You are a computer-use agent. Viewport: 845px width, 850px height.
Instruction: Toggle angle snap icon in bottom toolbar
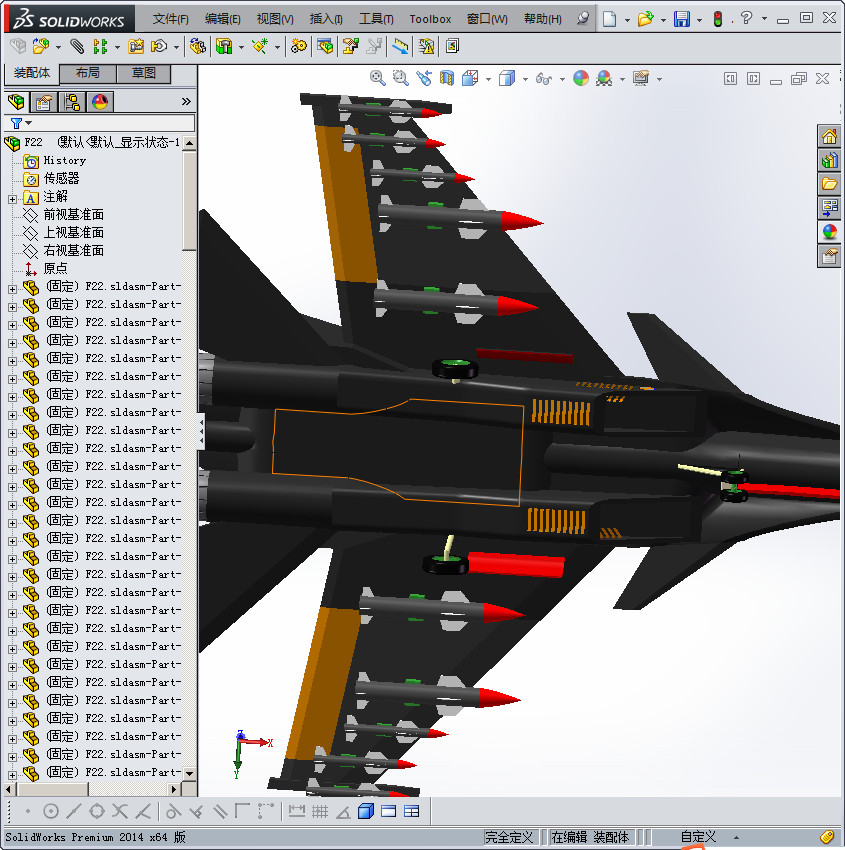coord(343,812)
